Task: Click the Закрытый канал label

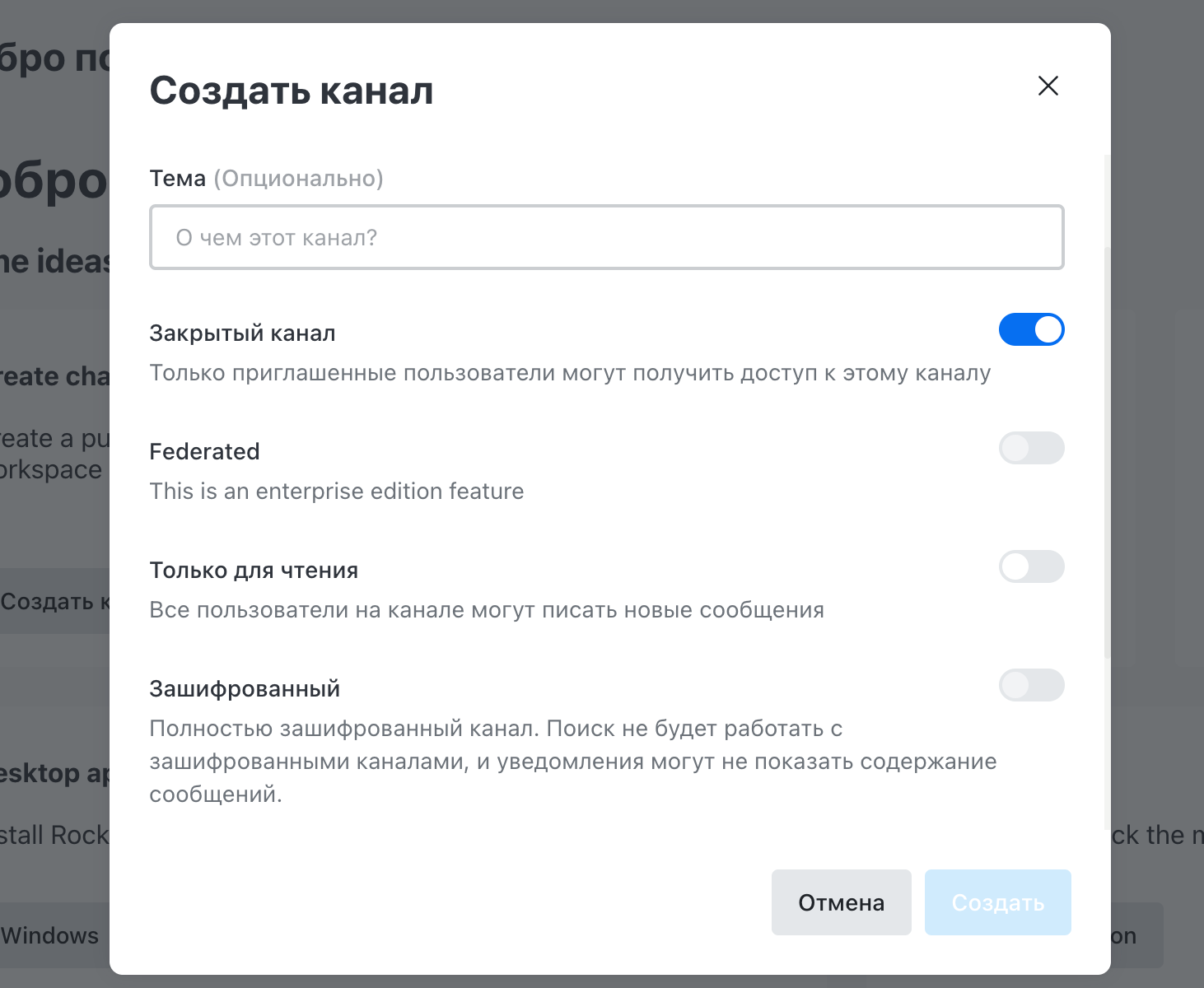Action: [x=242, y=333]
